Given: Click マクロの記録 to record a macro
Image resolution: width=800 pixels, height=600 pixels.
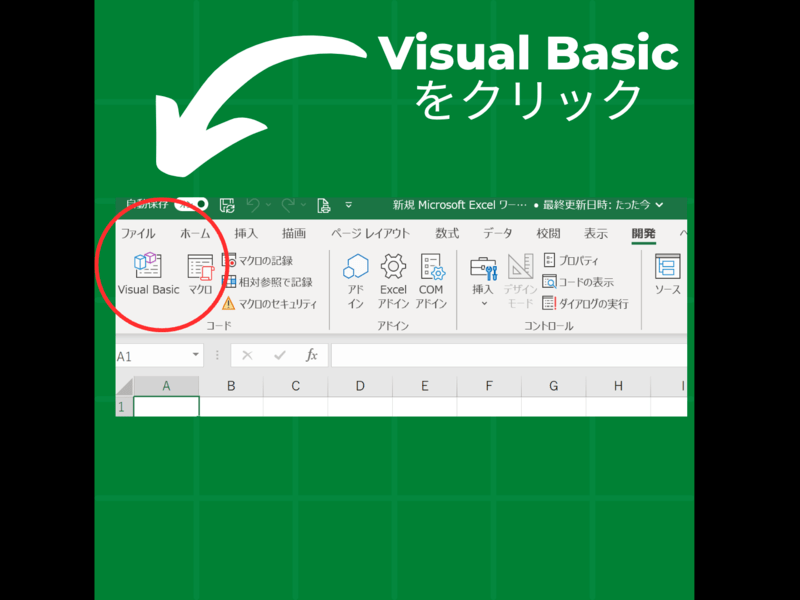Looking at the screenshot, I should pyautogui.click(x=258, y=260).
